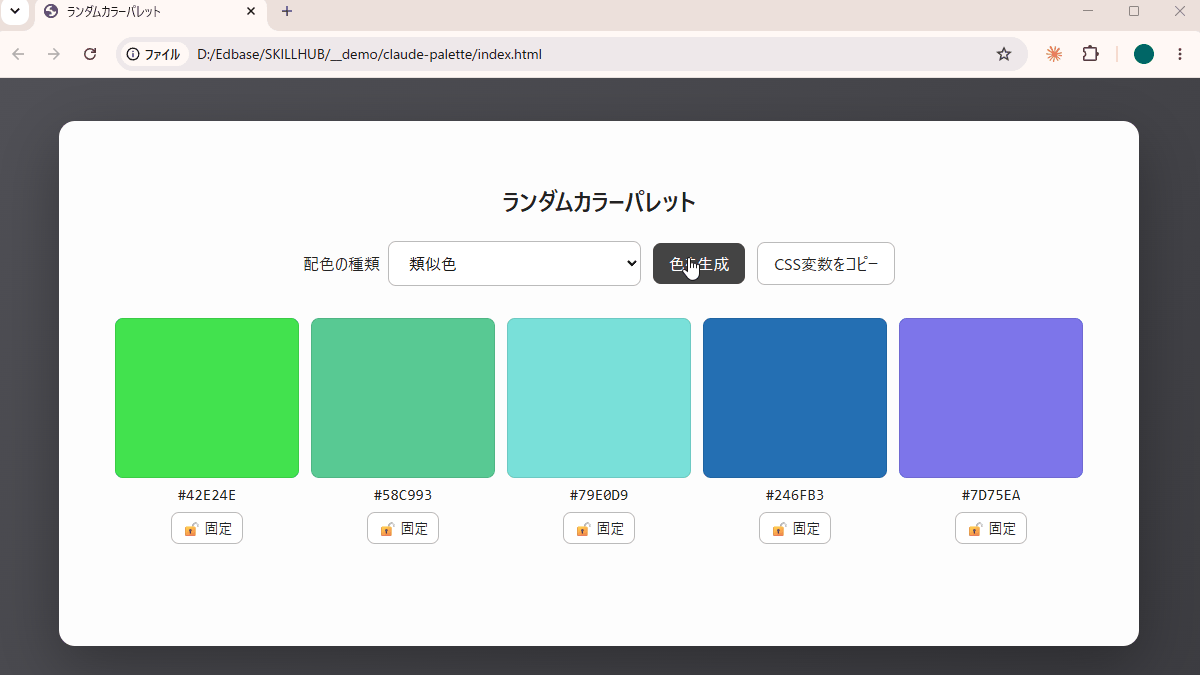
Task: Close the ランダムカラーパレット tab
Action: click(251, 12)
